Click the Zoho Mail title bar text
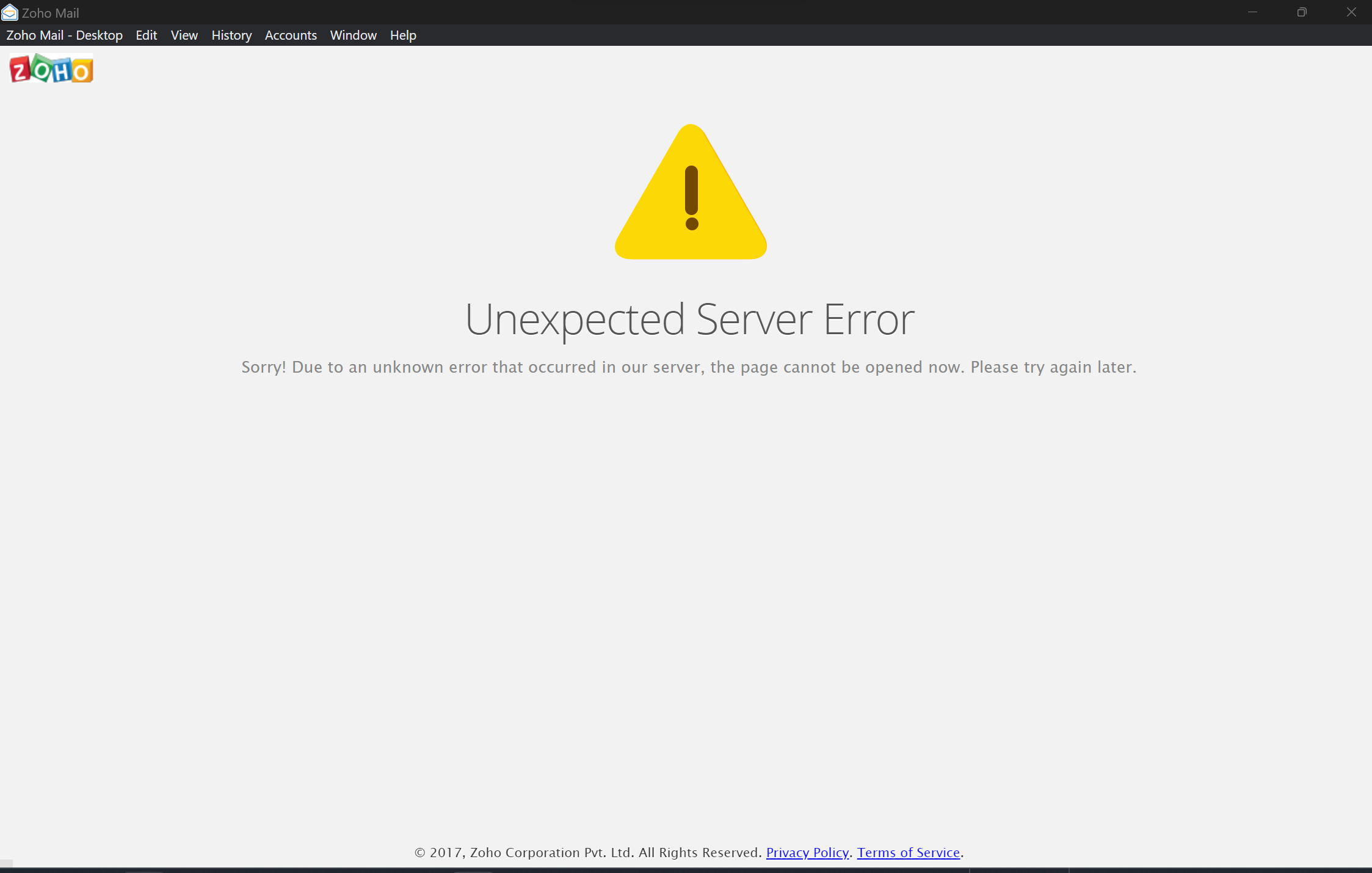1372x873 pixels. pos(51,13)
